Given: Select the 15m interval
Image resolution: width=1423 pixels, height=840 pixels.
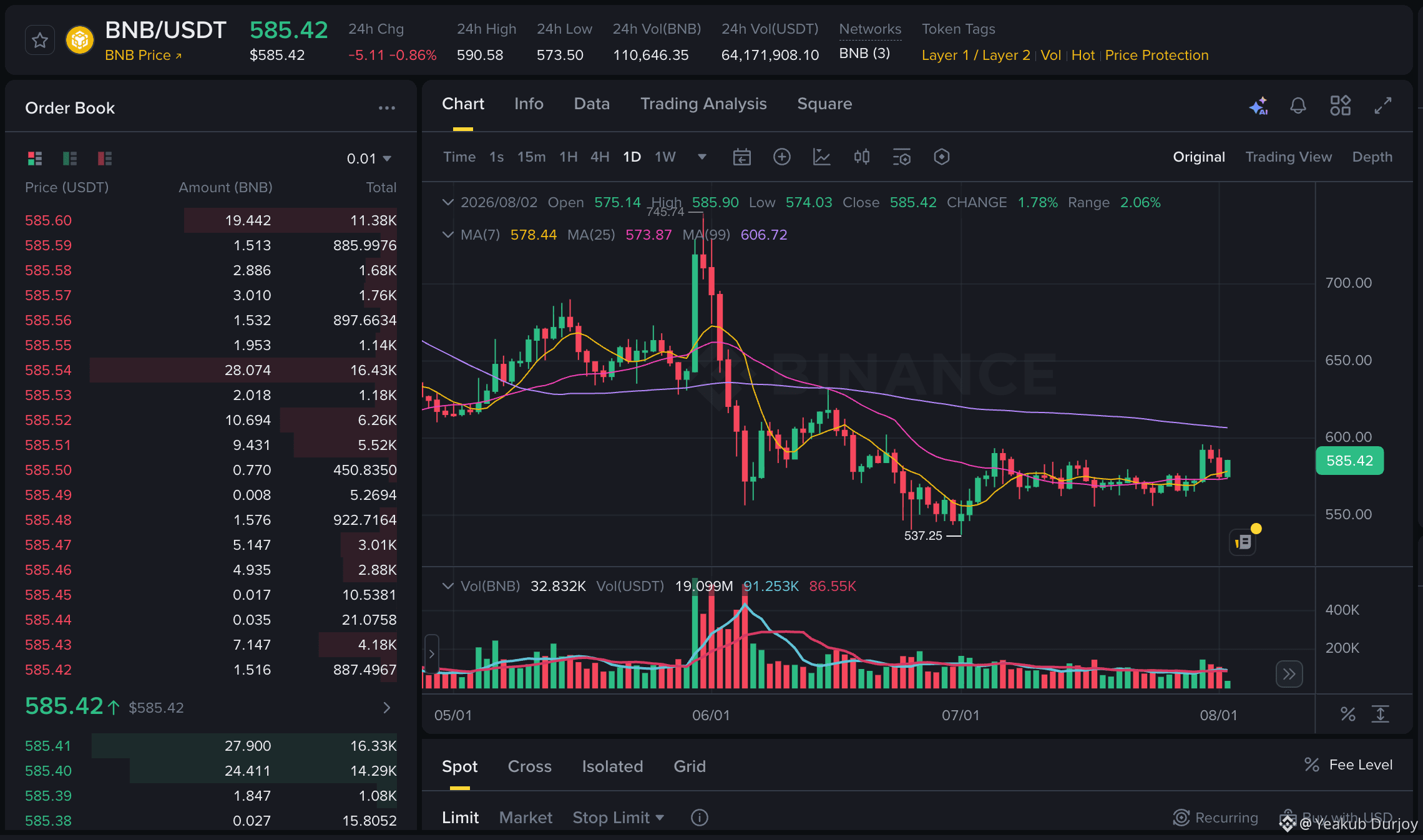Looking at the screenshot, I should [x=531, y=157].
